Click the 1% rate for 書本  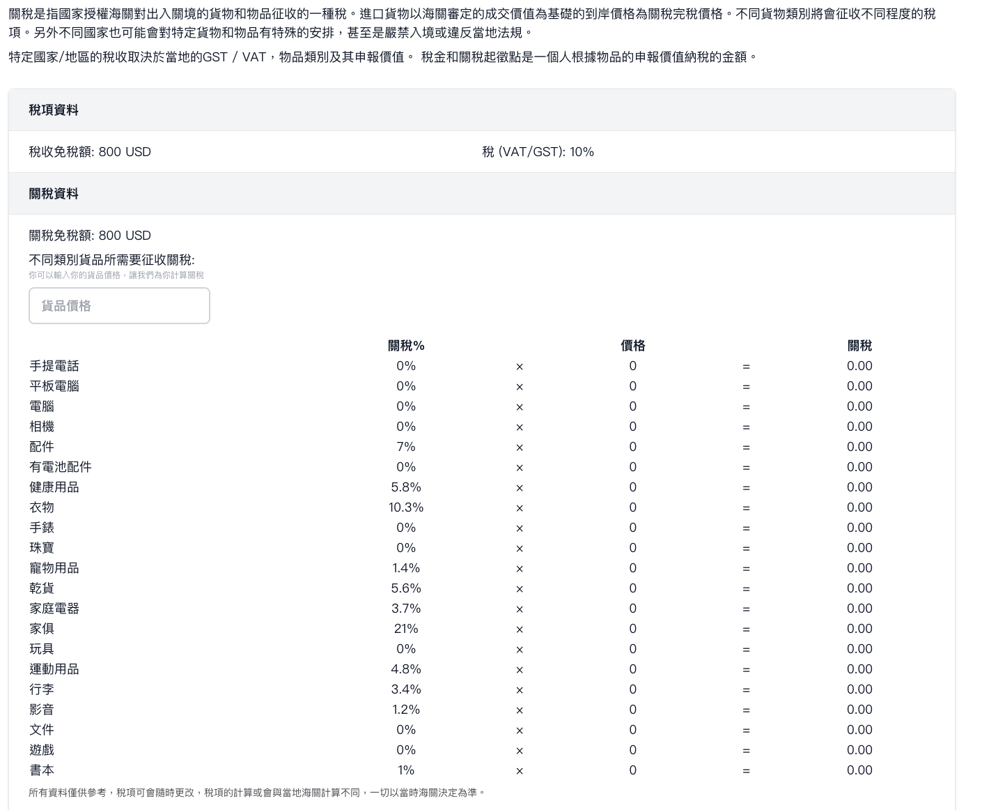coord(406,770)
